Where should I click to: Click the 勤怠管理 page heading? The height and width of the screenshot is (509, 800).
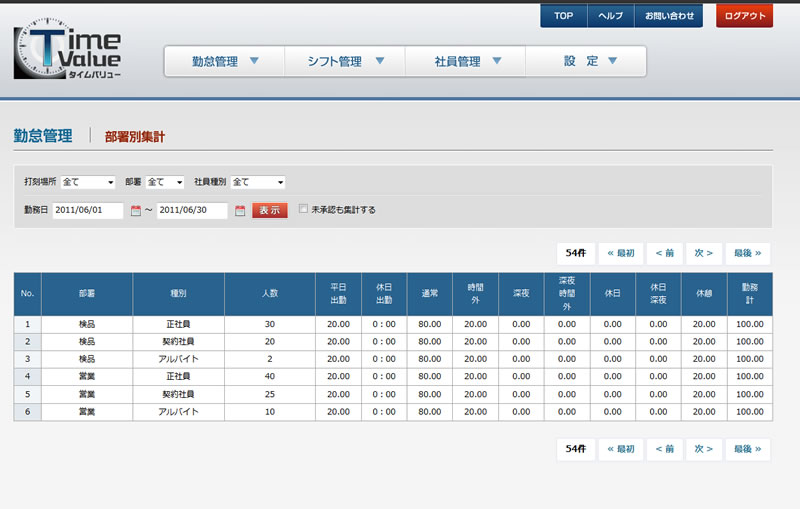[x=43, y=136]
